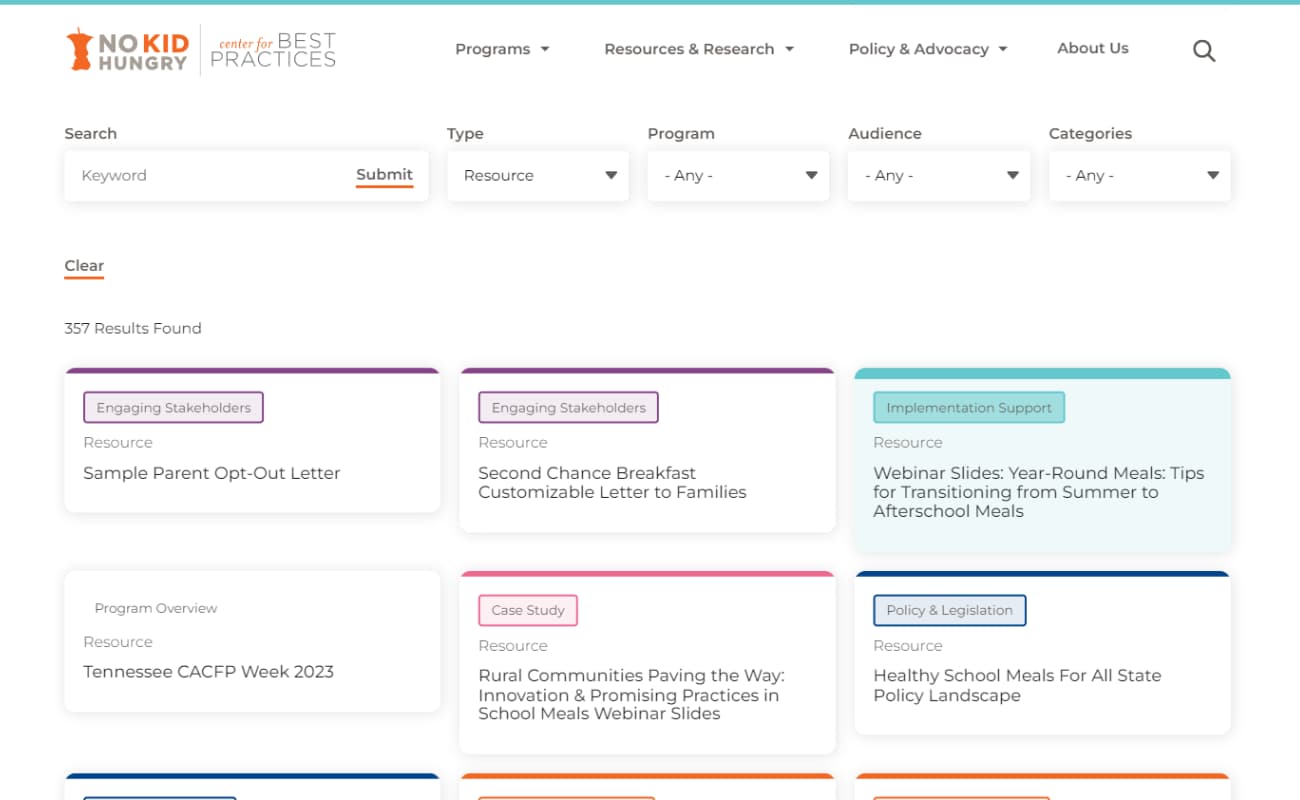Go home via the No Kid Hungry logo
Image resolution: width=1300 pixels, height=800 pixels.
pos(127,50)
